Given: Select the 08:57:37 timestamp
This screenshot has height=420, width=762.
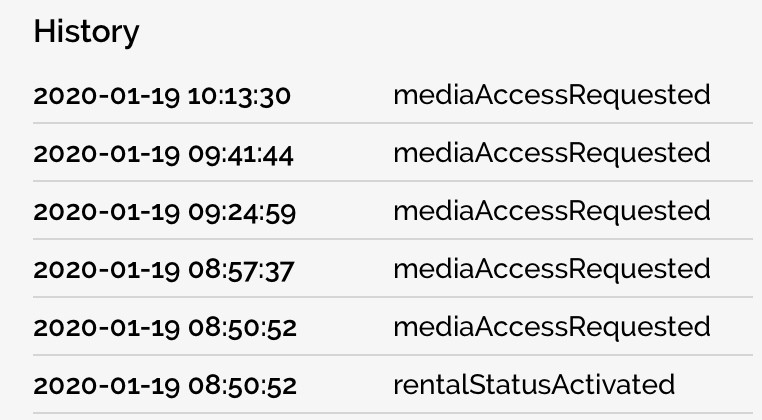Looking at the screenshot, I should coord(164,270).
